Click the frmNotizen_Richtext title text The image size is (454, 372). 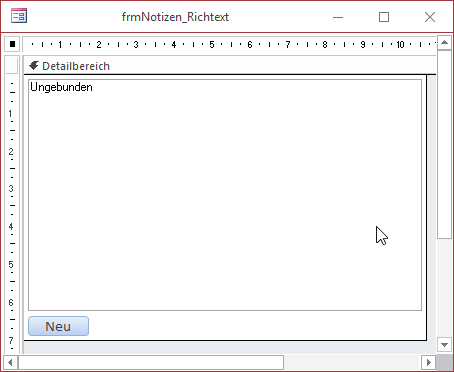(175, 17)
